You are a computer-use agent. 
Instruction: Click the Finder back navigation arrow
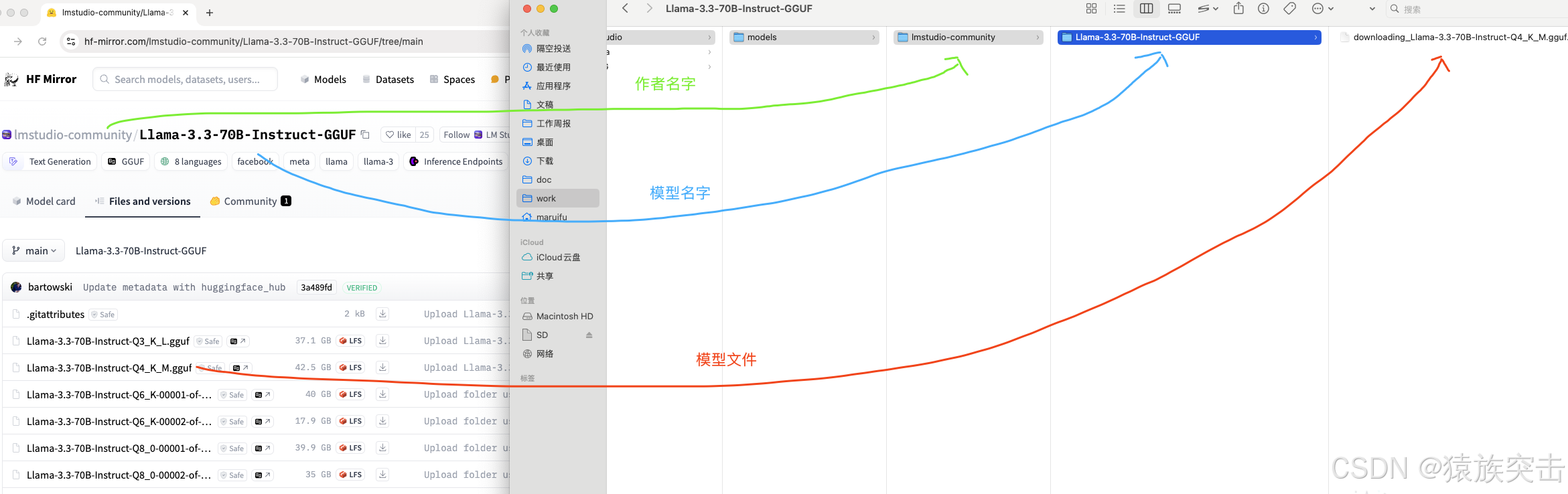[x=625, y=9]
